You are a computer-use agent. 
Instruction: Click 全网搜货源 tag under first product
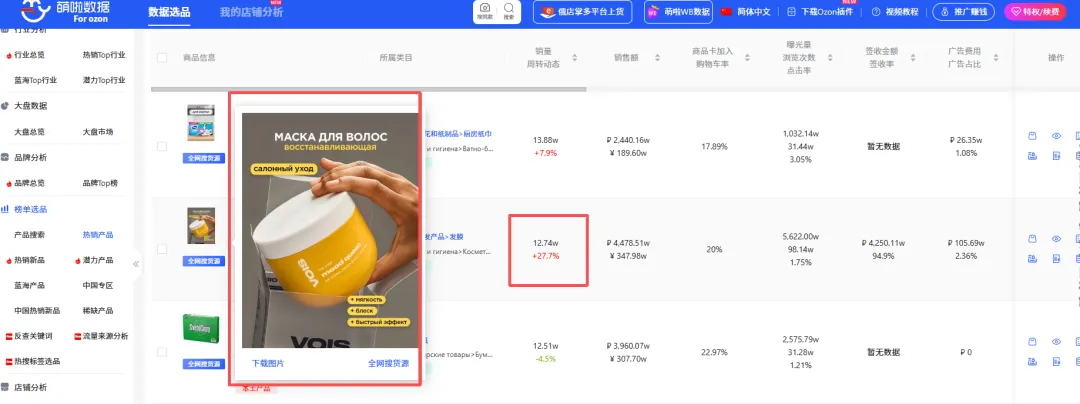click(204, 158)
